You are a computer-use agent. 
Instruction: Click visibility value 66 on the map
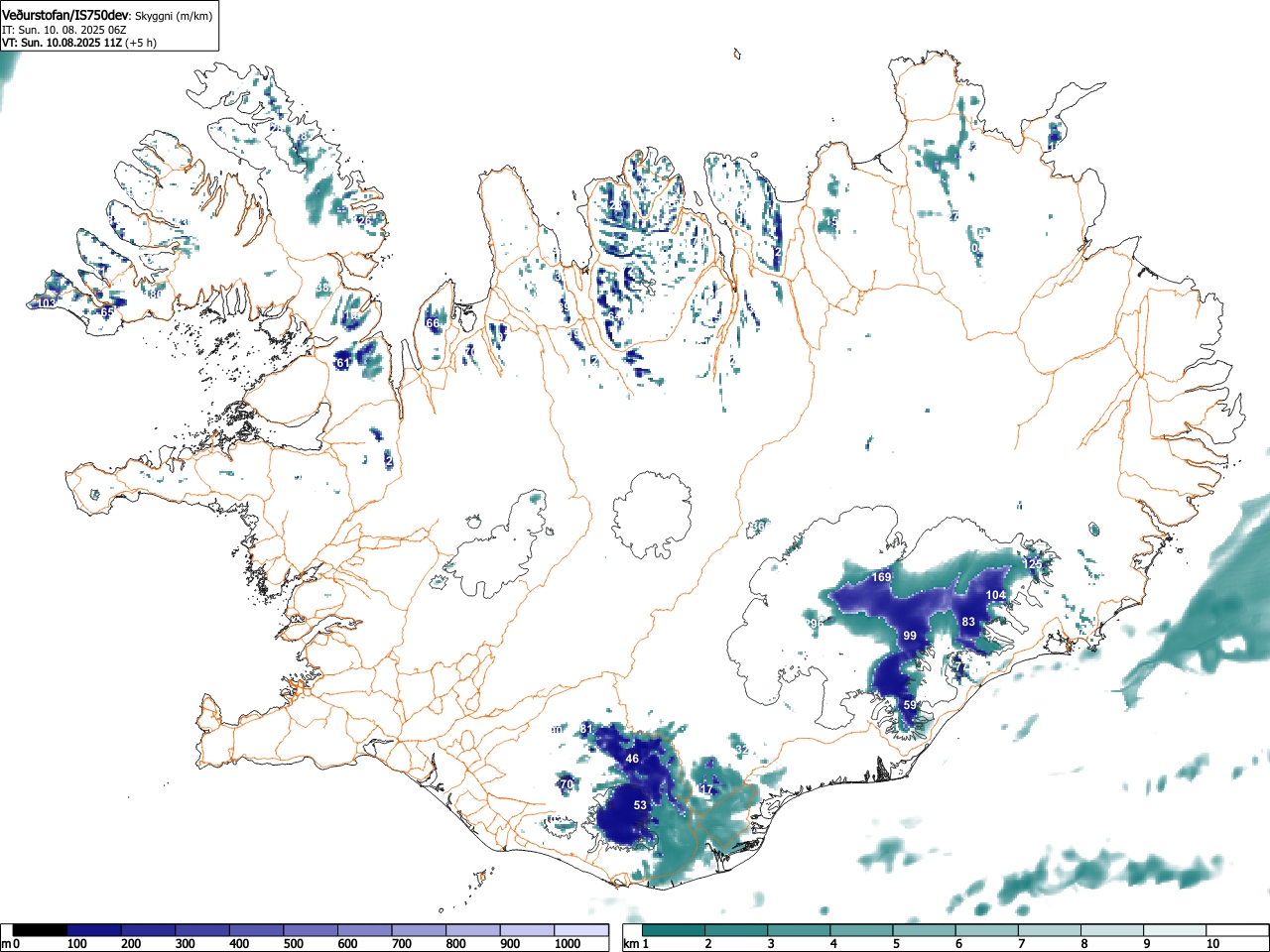coord(432,323)
